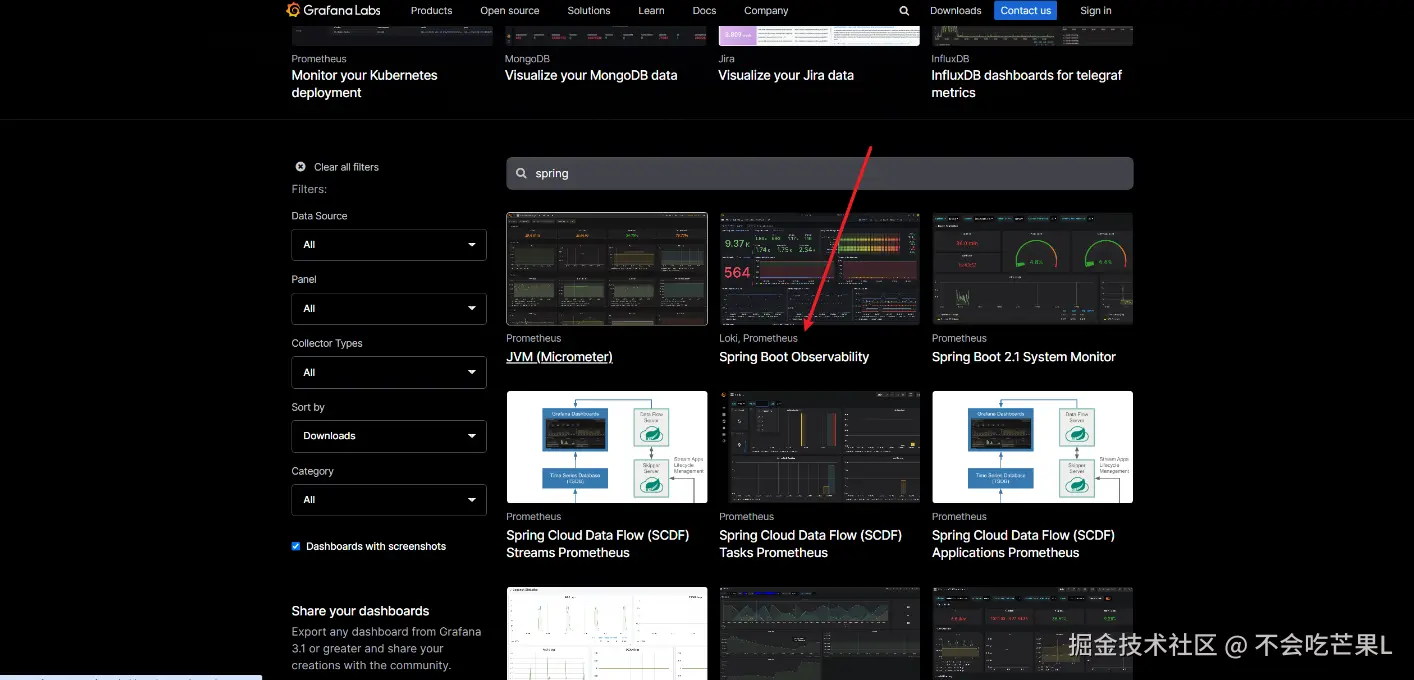Open SCDF Streams Prometheus dashboard title
Screen dimensions: 1414x680
[598, 544]
